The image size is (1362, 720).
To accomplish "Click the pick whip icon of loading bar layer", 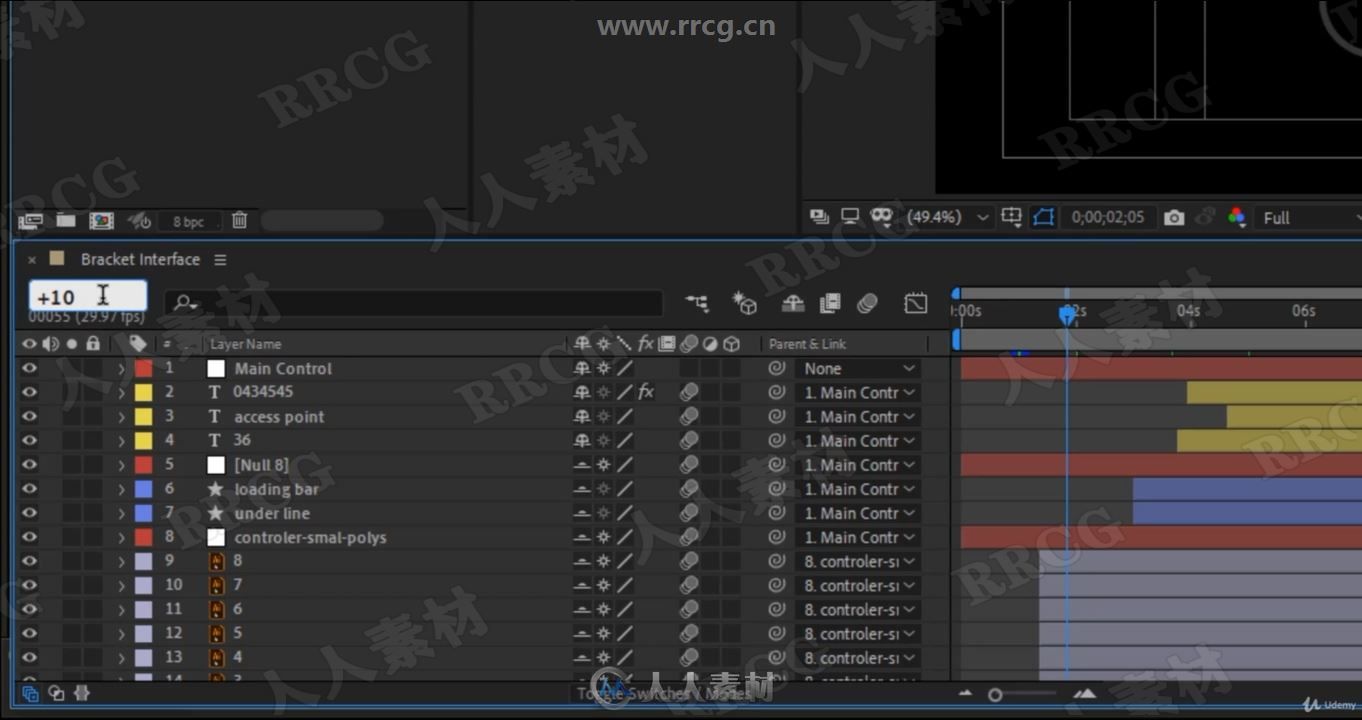I will pyautogui.click(x=776, y=489).
